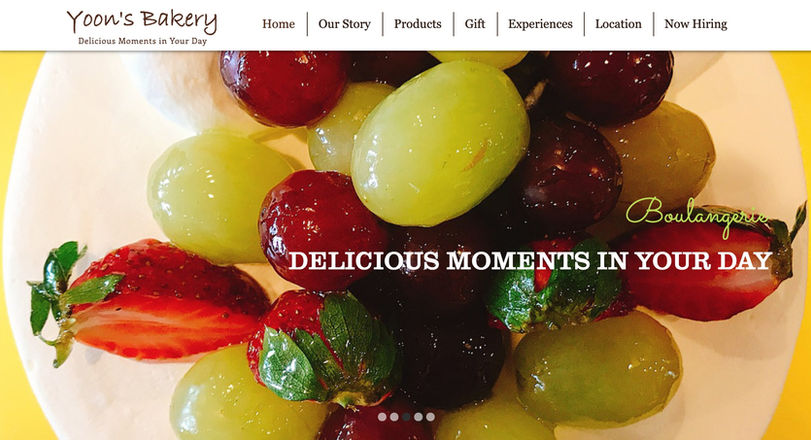Open the Home menu item
Screen dimensions: 811x440
click(278, 24)
